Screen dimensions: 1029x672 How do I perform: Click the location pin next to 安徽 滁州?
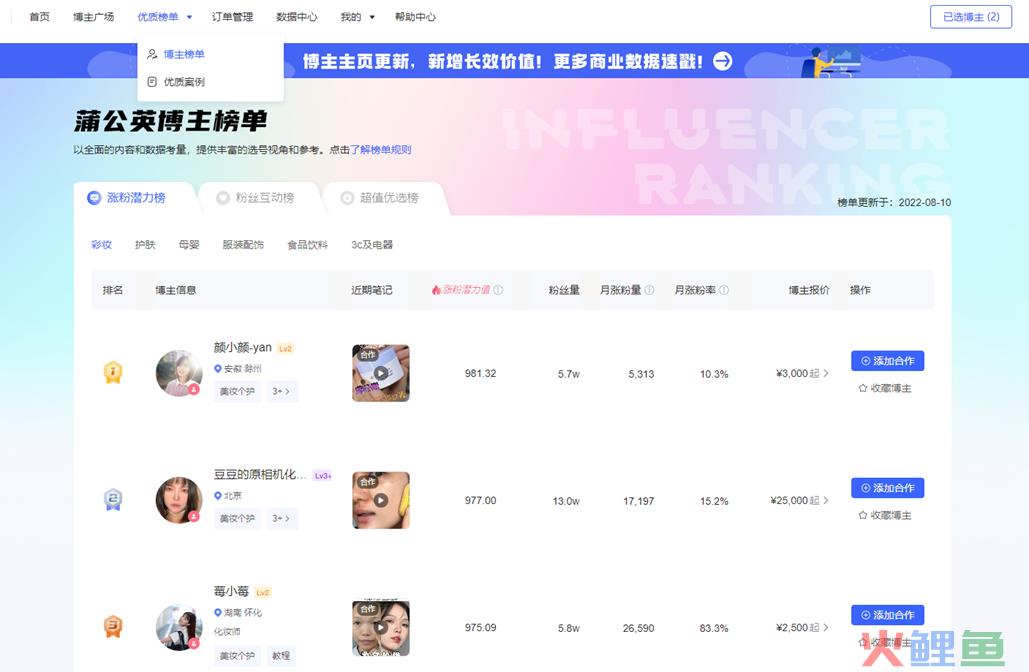[x=218, y=369]
